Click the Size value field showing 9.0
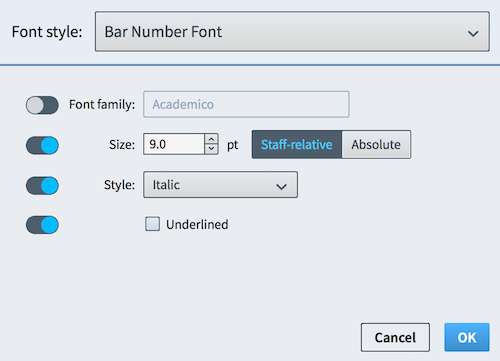This screenshot has height=361, width=500. pos(174,144)
